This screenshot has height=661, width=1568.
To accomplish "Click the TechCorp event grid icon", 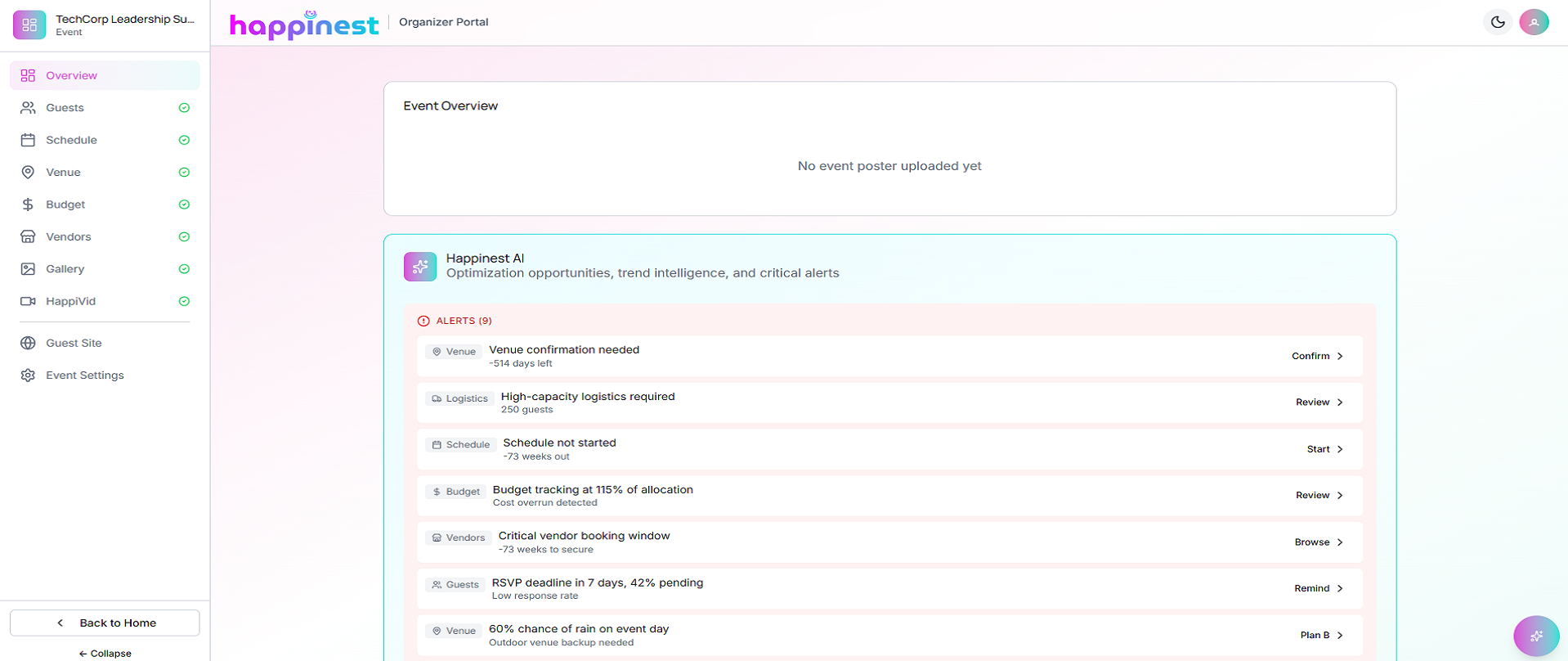I will point(29,25).
